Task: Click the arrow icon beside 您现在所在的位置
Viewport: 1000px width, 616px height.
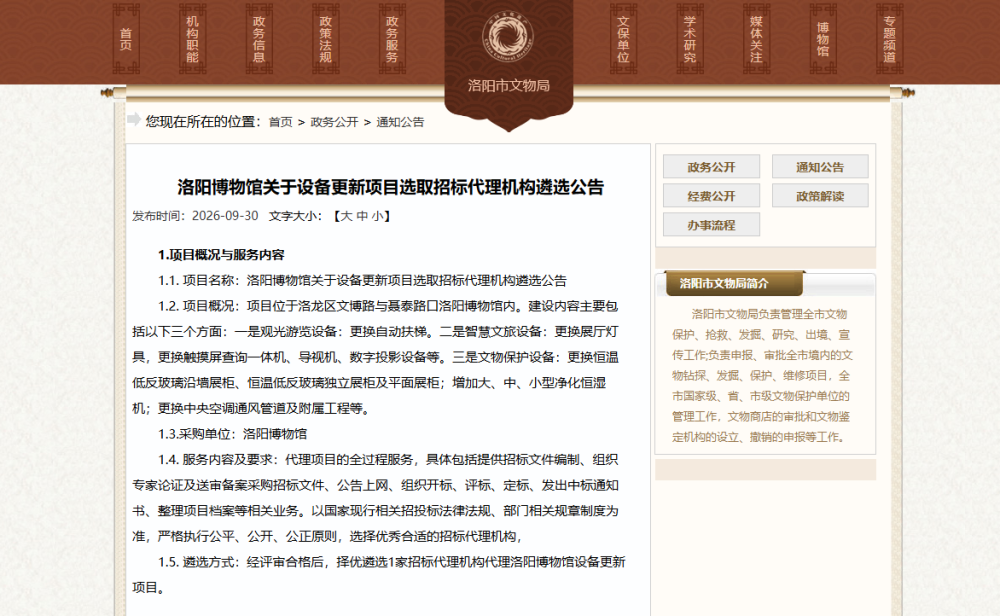Action: pos(134,119)
